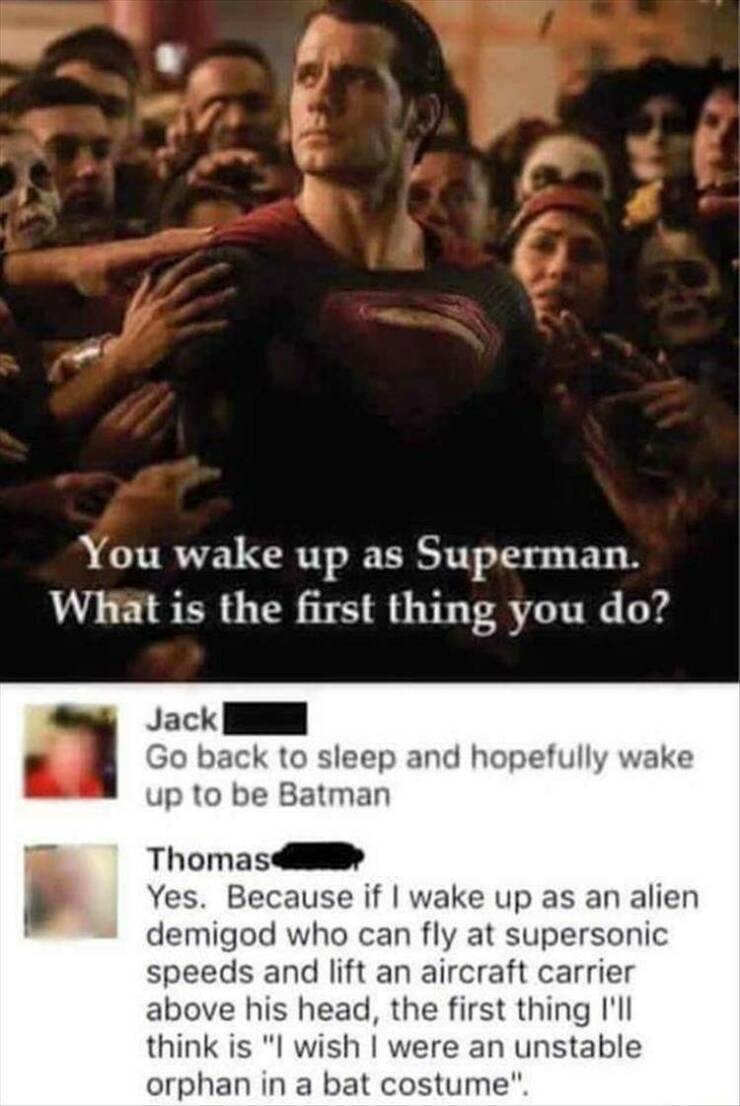Open Thomas's blurred profile picture
This screenshot has width=740, height=1106.
click(x=71, y=891)
